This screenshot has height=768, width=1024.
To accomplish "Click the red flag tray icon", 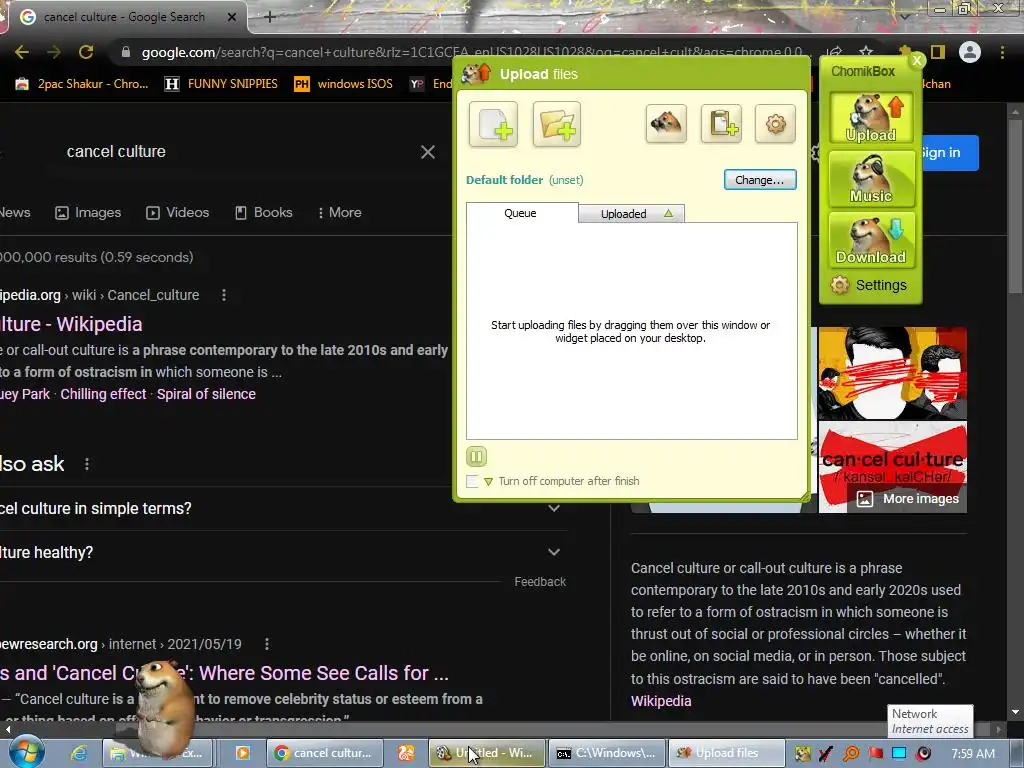I will 876,753.
